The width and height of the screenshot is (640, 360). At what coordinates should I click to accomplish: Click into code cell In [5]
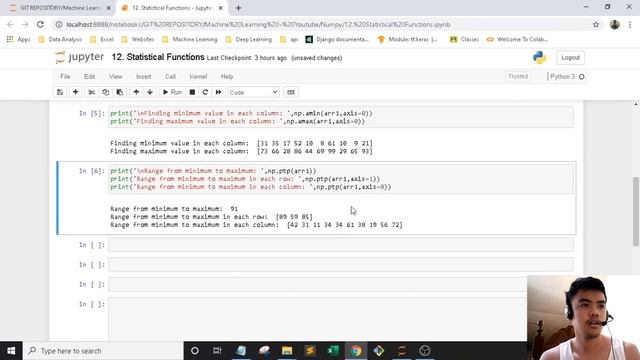pos(340,117)
